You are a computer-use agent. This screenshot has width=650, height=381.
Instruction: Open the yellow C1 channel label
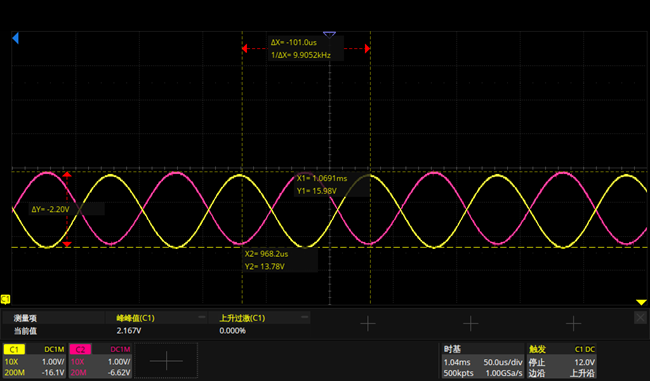click(14, 349)
